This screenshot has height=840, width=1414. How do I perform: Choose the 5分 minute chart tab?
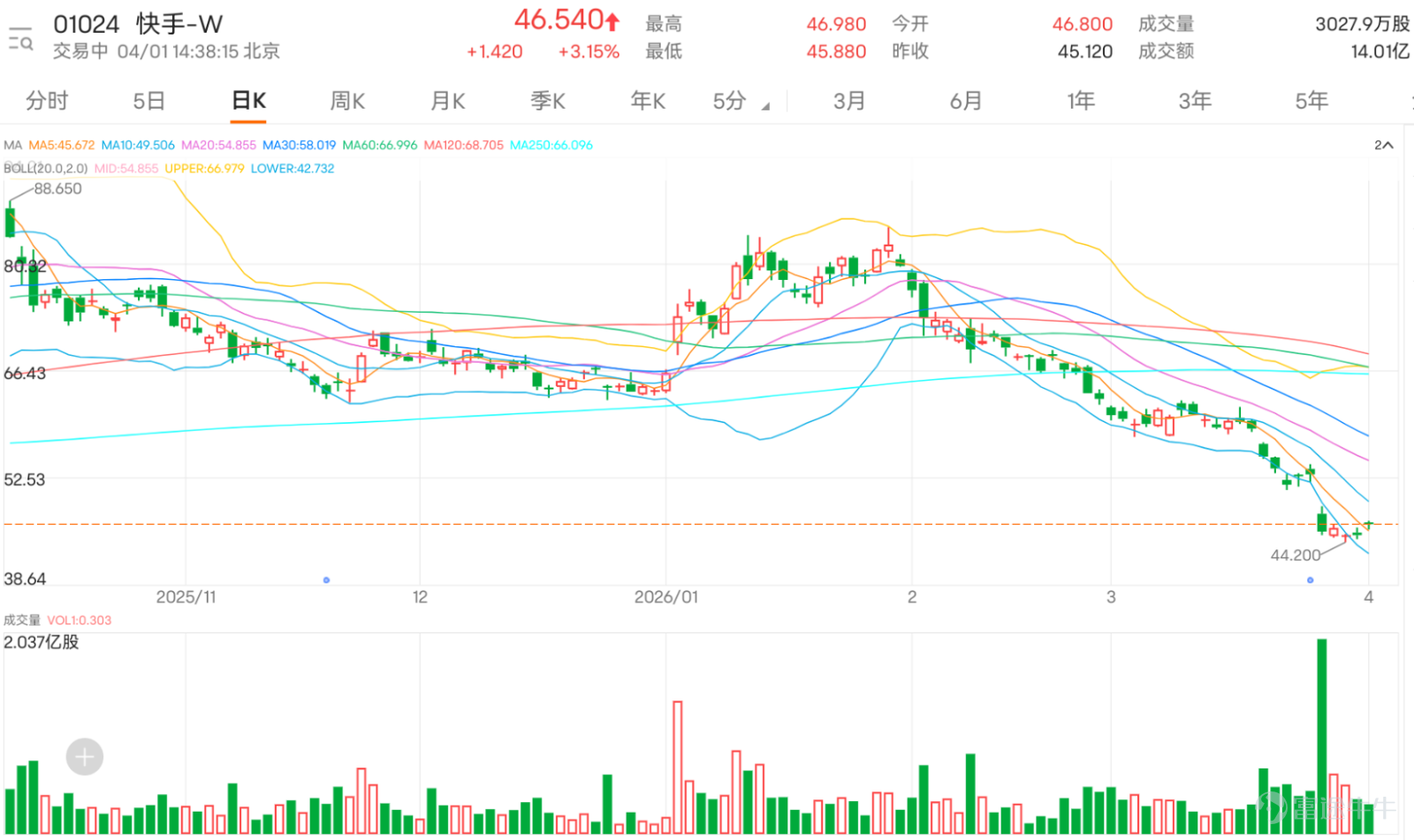click(730, 101)
